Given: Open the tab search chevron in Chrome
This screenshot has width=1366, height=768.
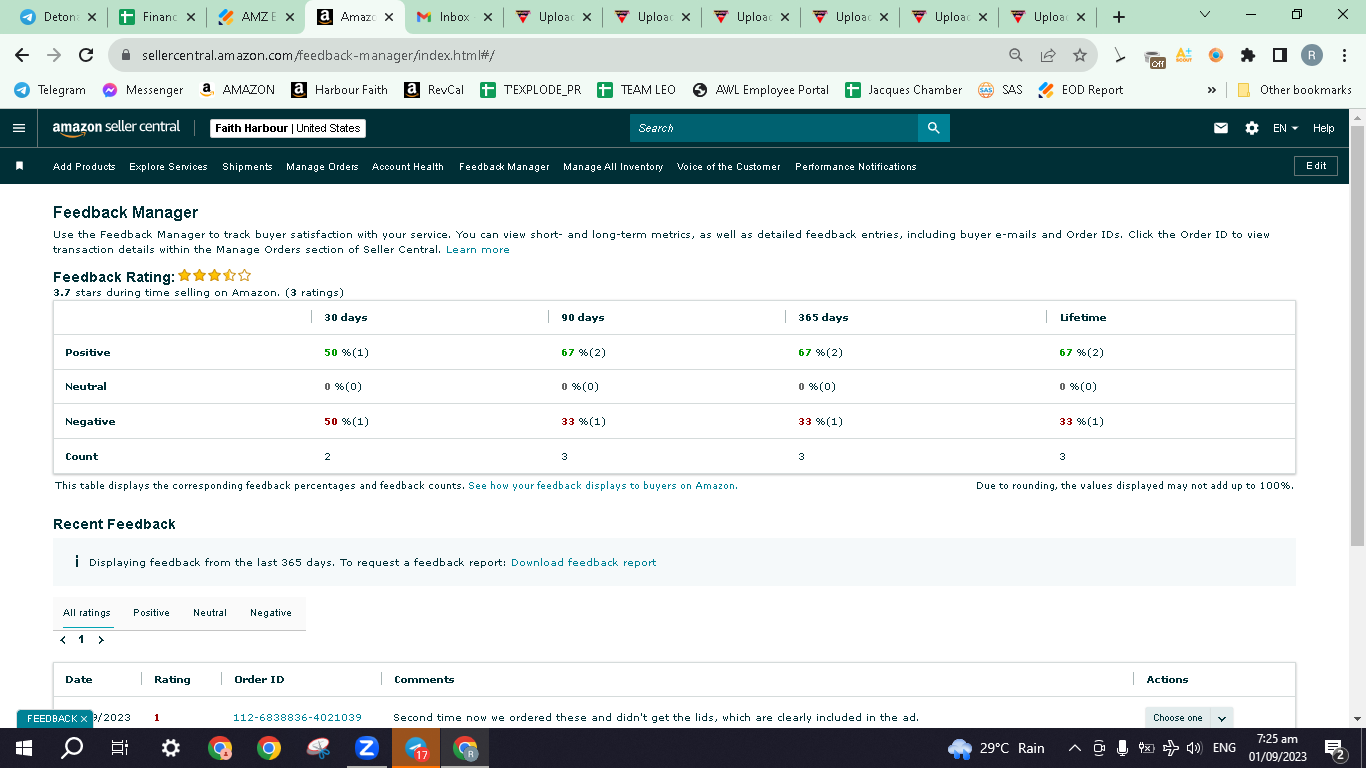Looking at the screenshot, I should (x=1204, y=15).
